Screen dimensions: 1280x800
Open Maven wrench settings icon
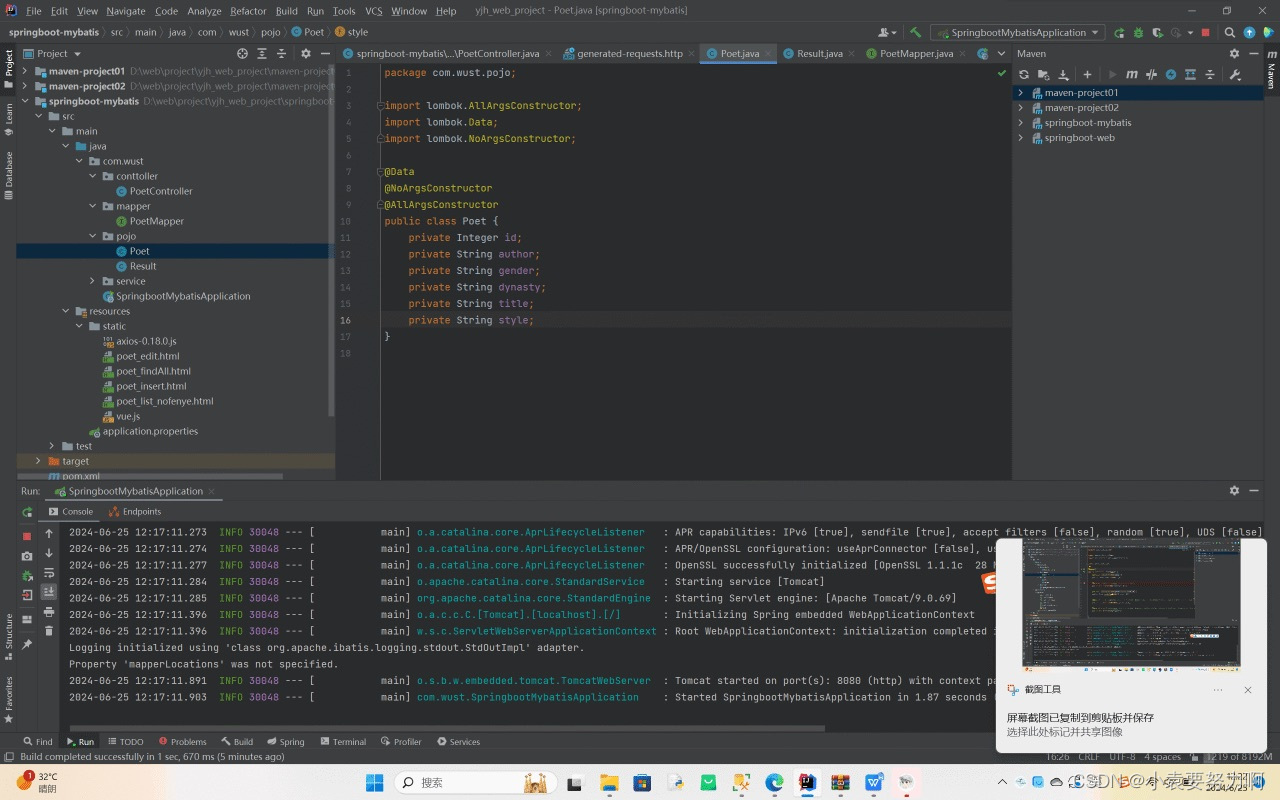coord(1235,74)
